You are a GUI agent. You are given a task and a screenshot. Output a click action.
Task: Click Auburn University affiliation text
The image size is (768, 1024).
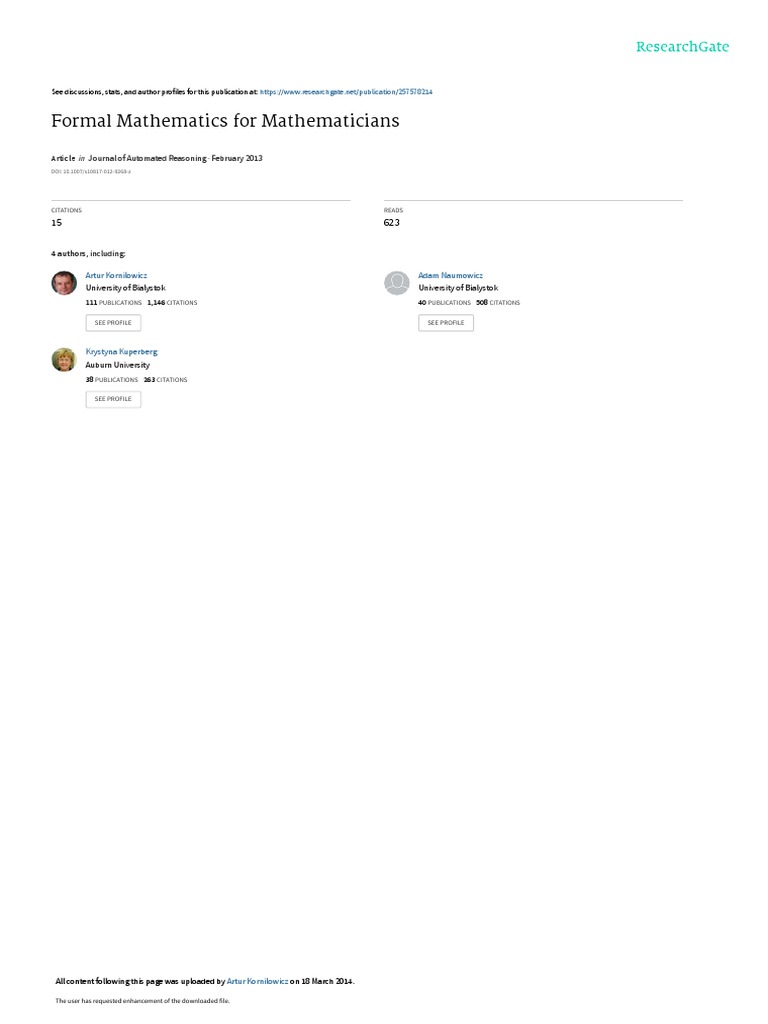click(118, 365)
